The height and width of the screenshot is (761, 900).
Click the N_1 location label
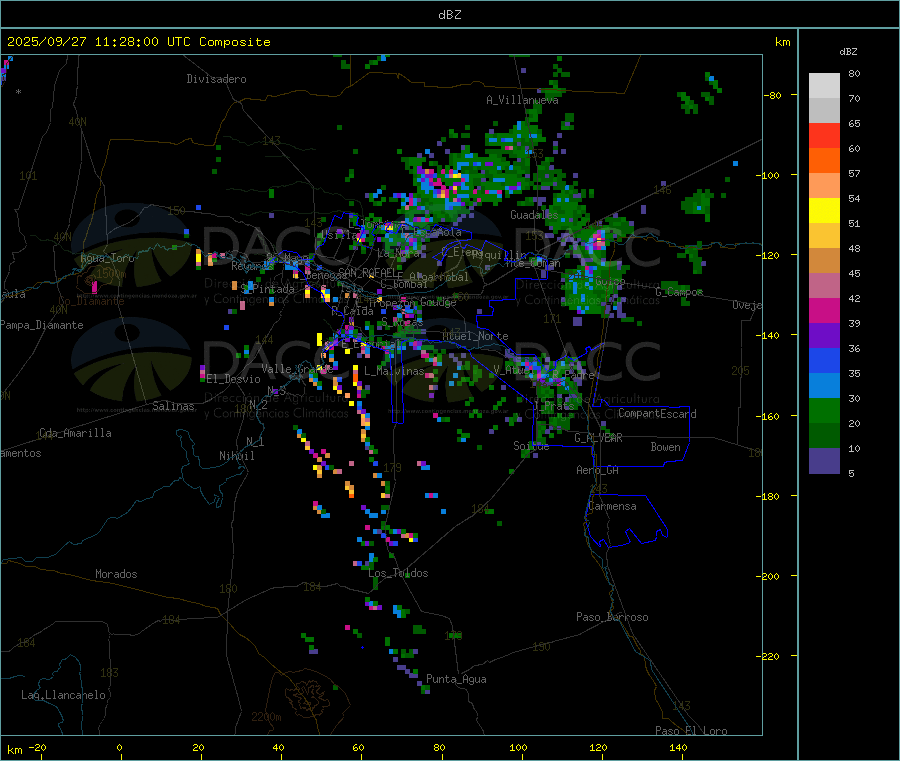coord(255,441)
